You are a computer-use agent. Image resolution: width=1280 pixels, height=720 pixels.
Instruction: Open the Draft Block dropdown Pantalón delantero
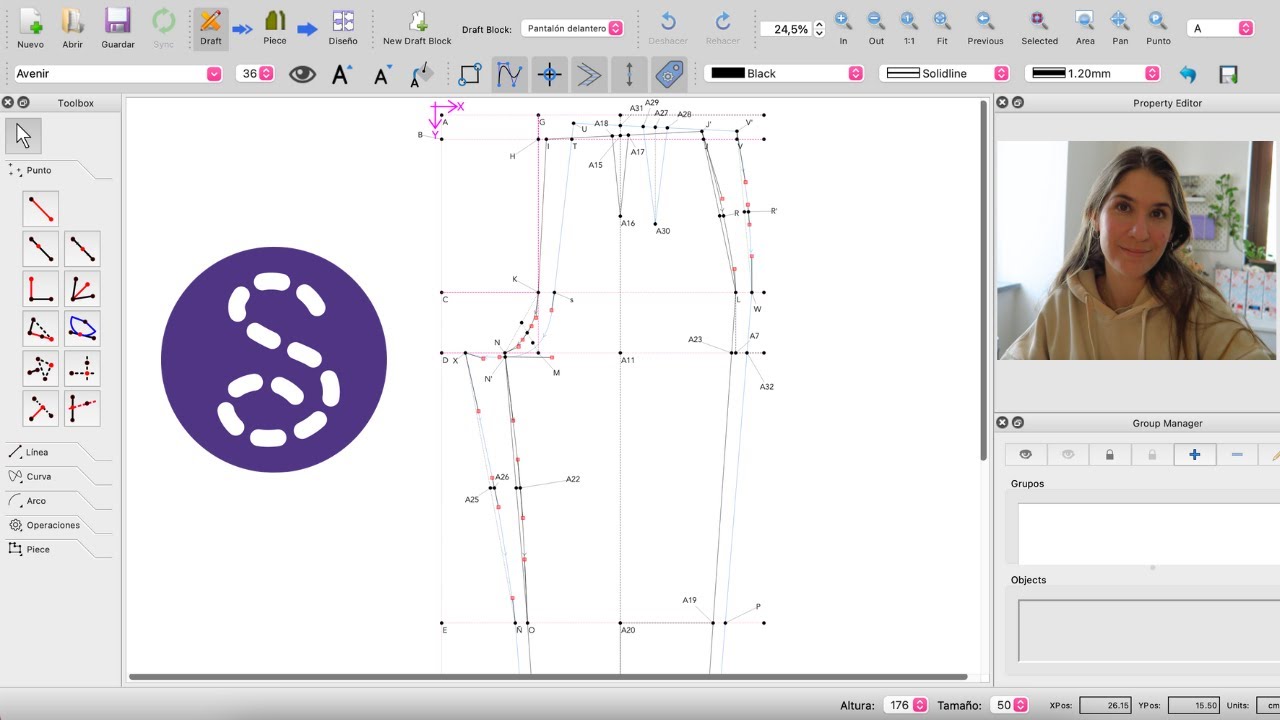(573, 28)
